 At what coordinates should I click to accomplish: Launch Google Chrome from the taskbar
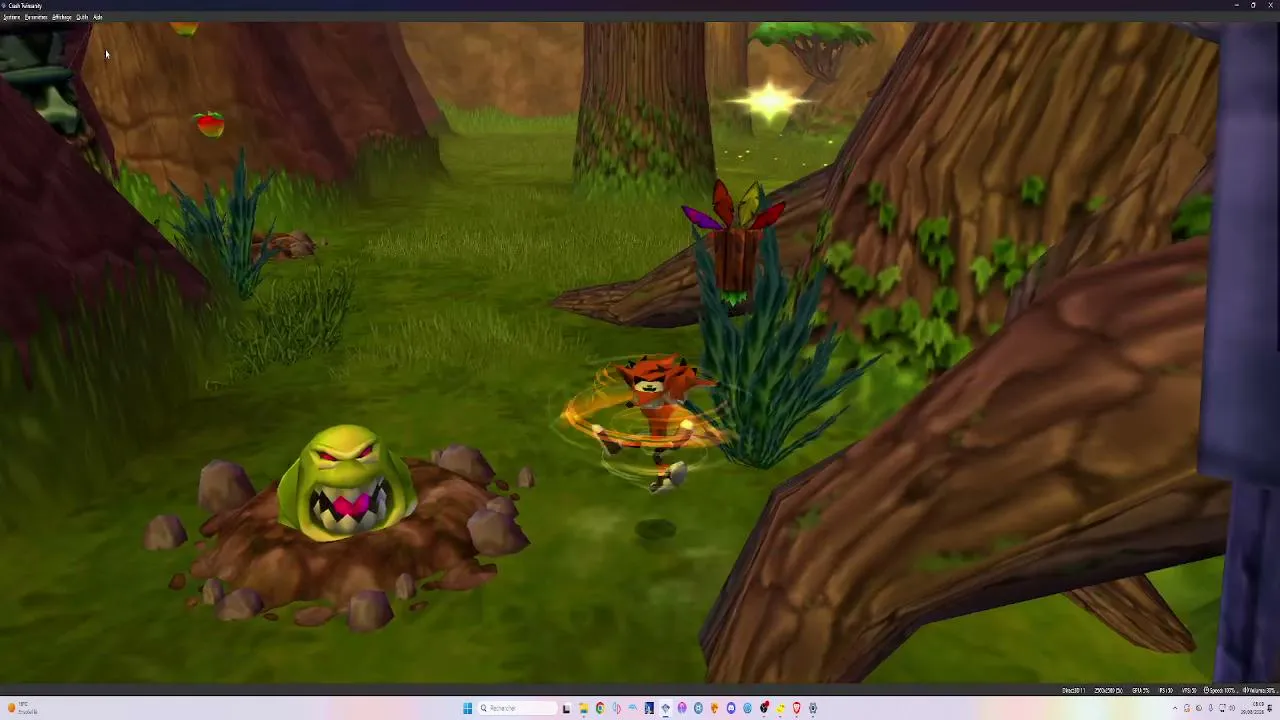tap(600, 708)
